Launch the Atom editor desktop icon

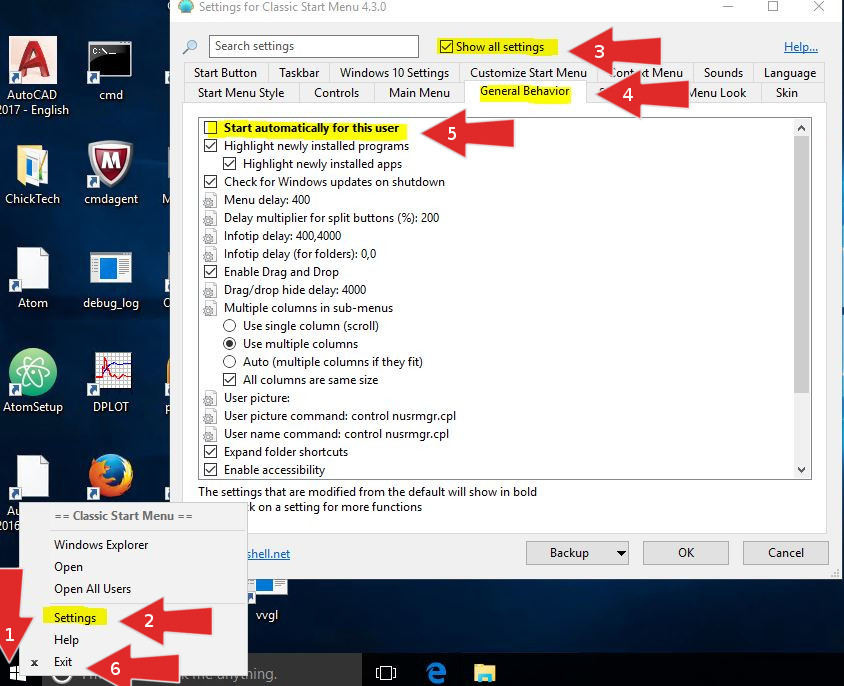(33, 268)
